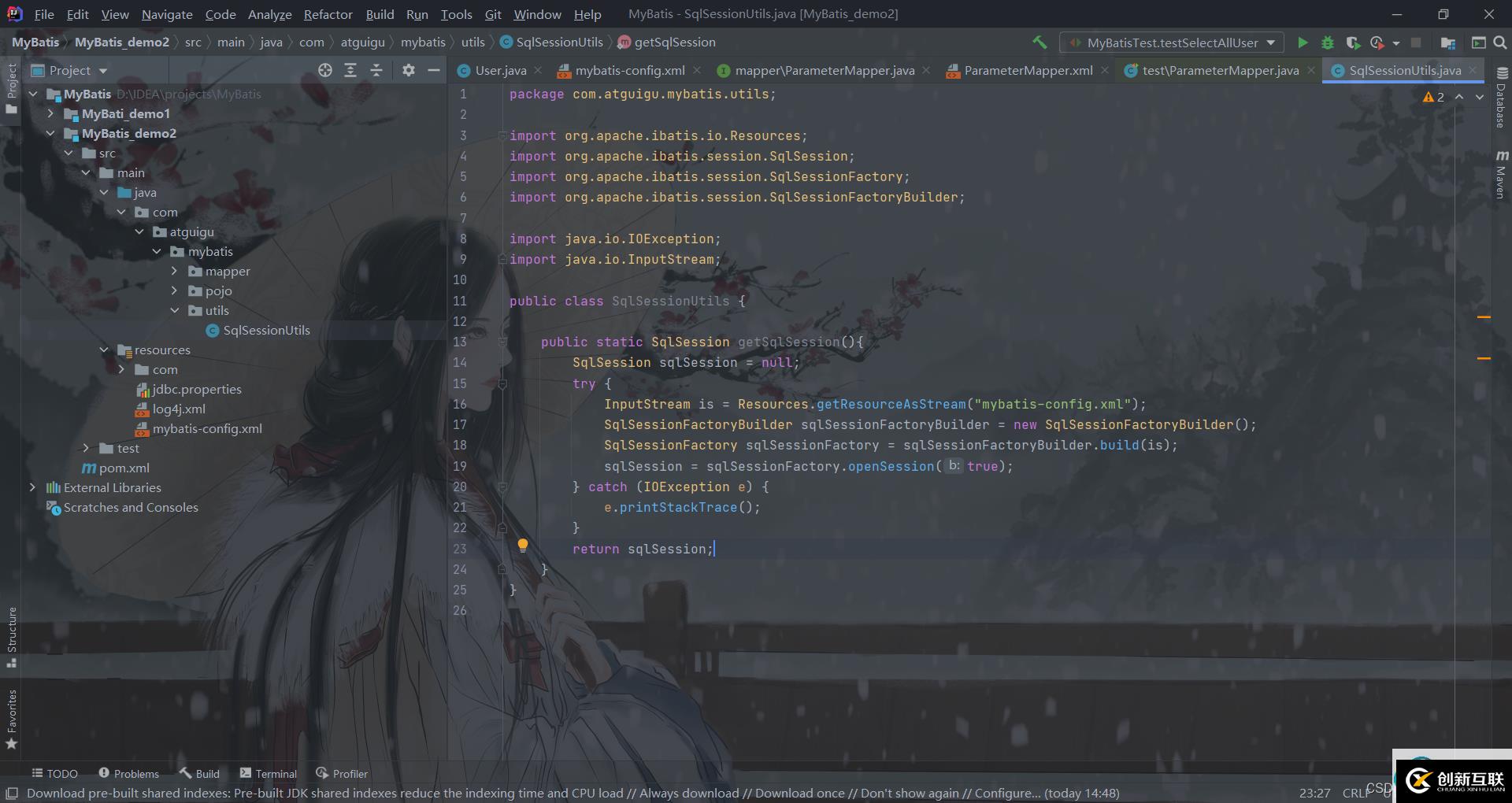Screen dimensions: 1512x803
Task: Click Collapse All icon in Project panel
Action: pos(376,70)
